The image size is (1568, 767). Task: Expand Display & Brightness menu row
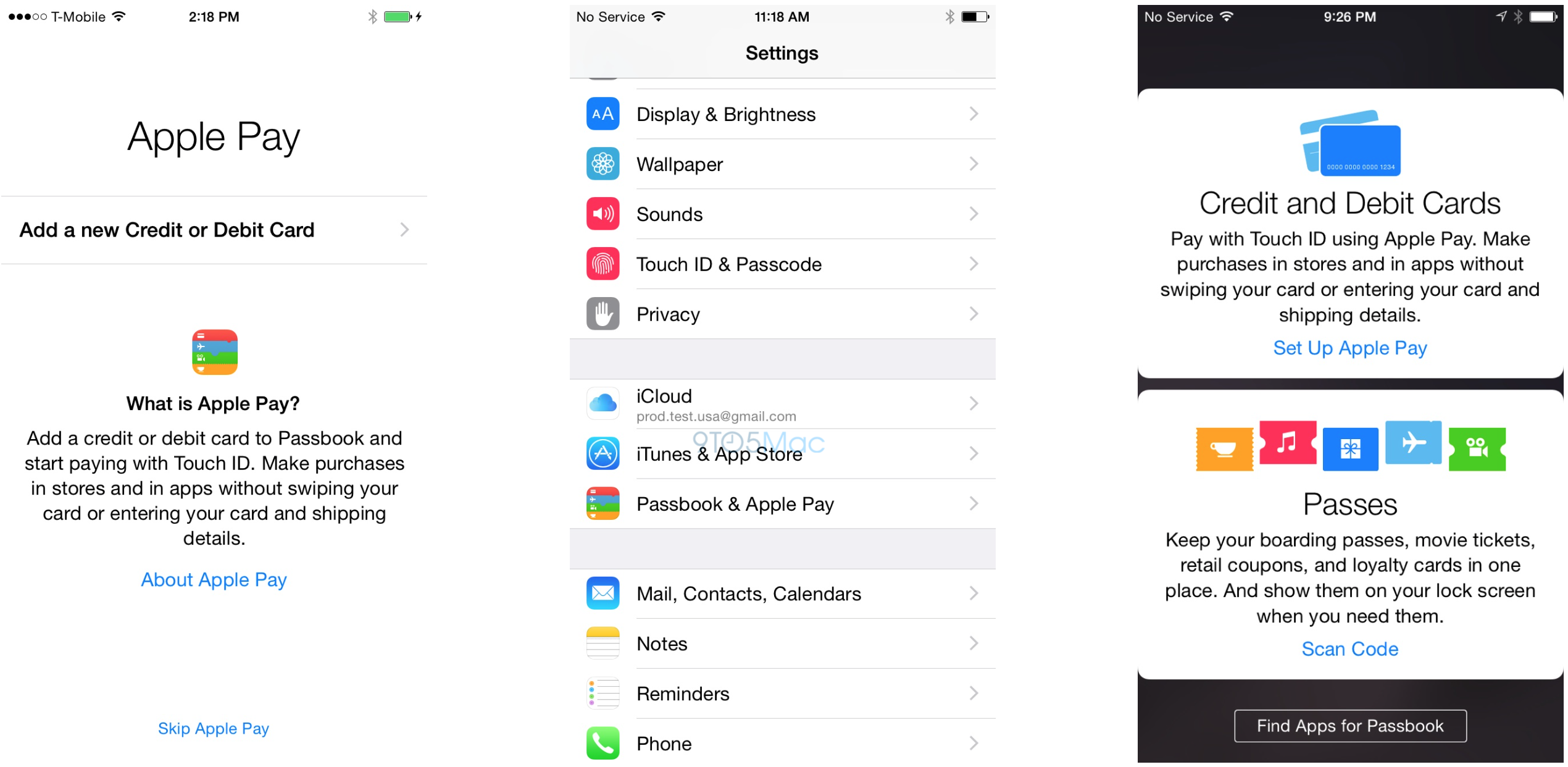click(783, 112)
